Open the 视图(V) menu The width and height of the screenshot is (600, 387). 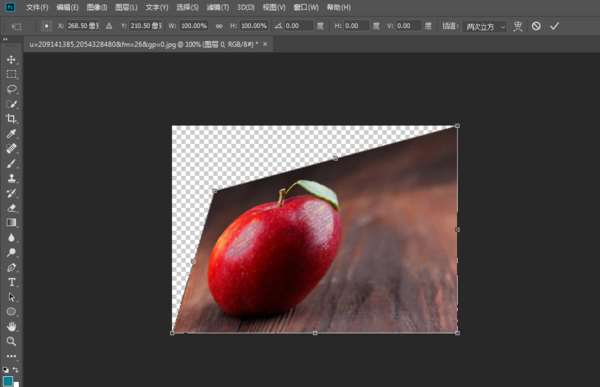click(274, 7)
